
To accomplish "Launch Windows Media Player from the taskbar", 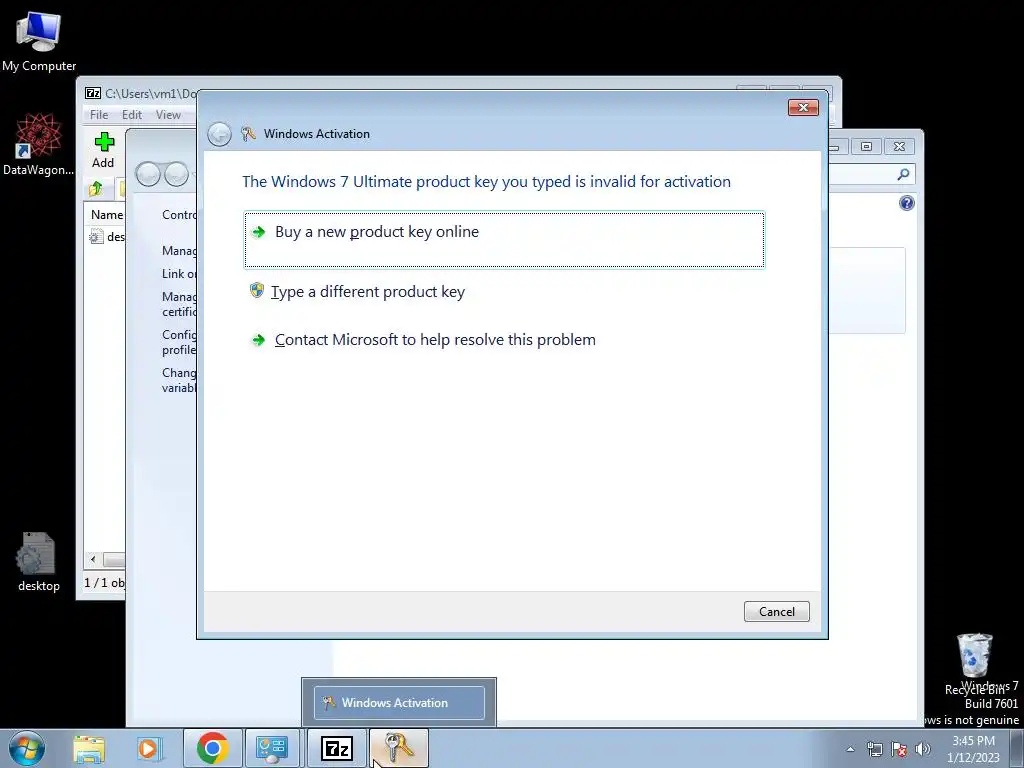I will [149, 749].
